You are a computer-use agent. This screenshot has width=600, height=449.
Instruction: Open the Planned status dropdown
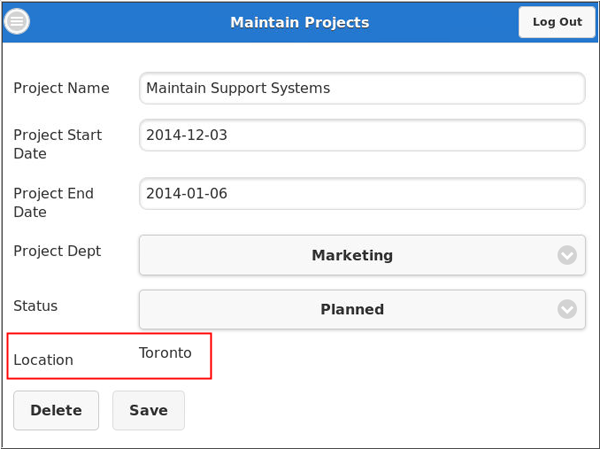pos(352,309)
